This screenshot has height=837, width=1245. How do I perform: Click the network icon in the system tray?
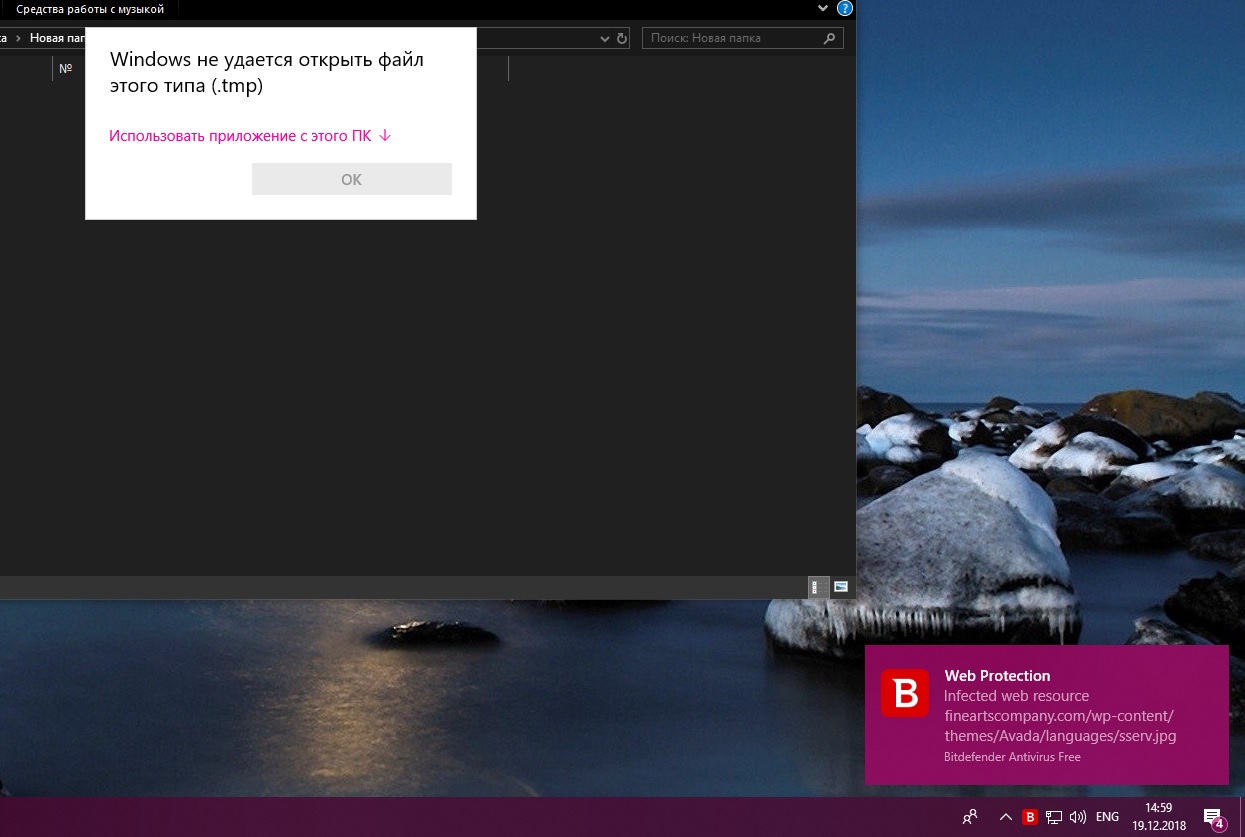(x=1054, y=817)
